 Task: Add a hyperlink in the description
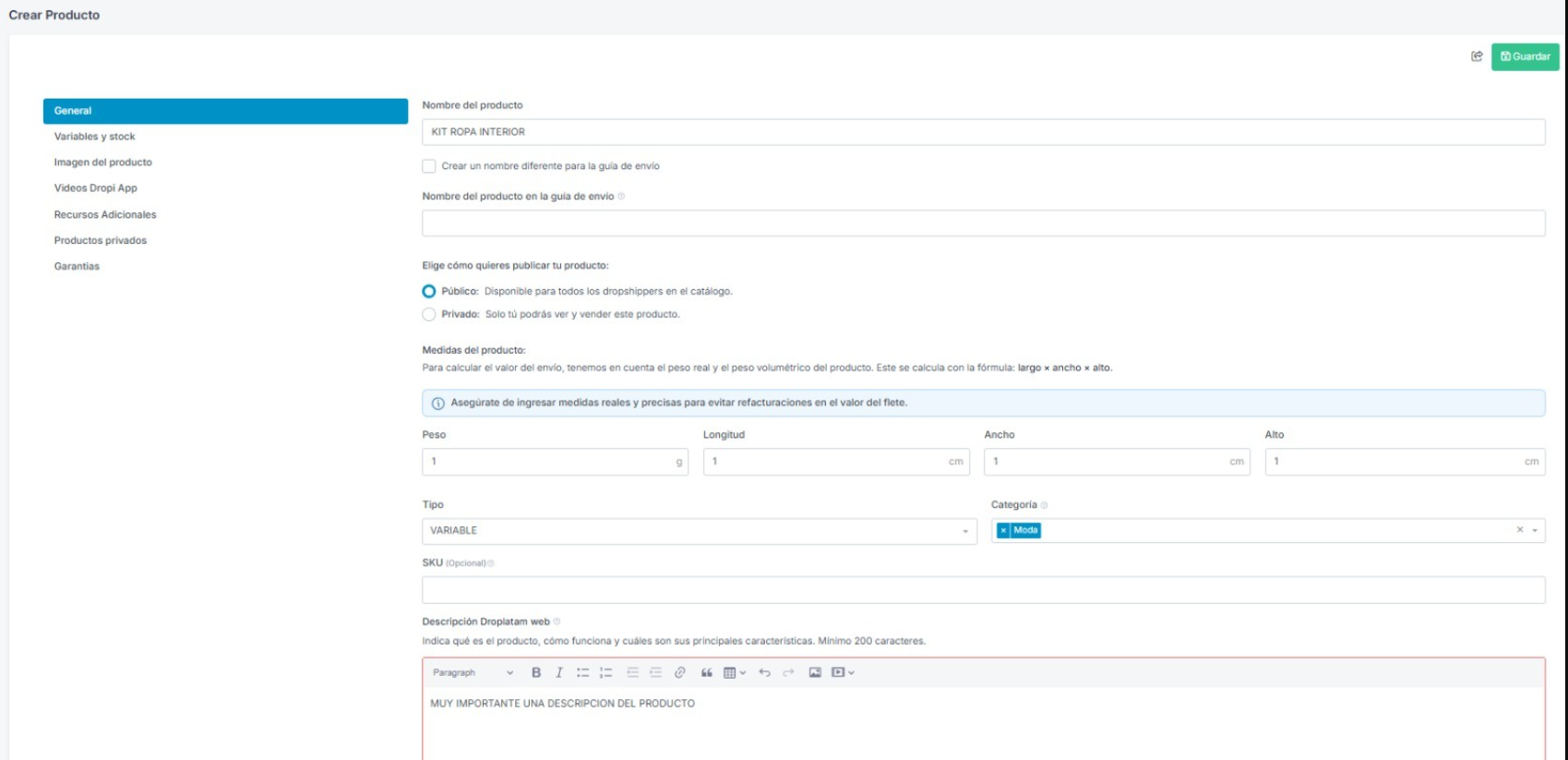click(679, 672)
